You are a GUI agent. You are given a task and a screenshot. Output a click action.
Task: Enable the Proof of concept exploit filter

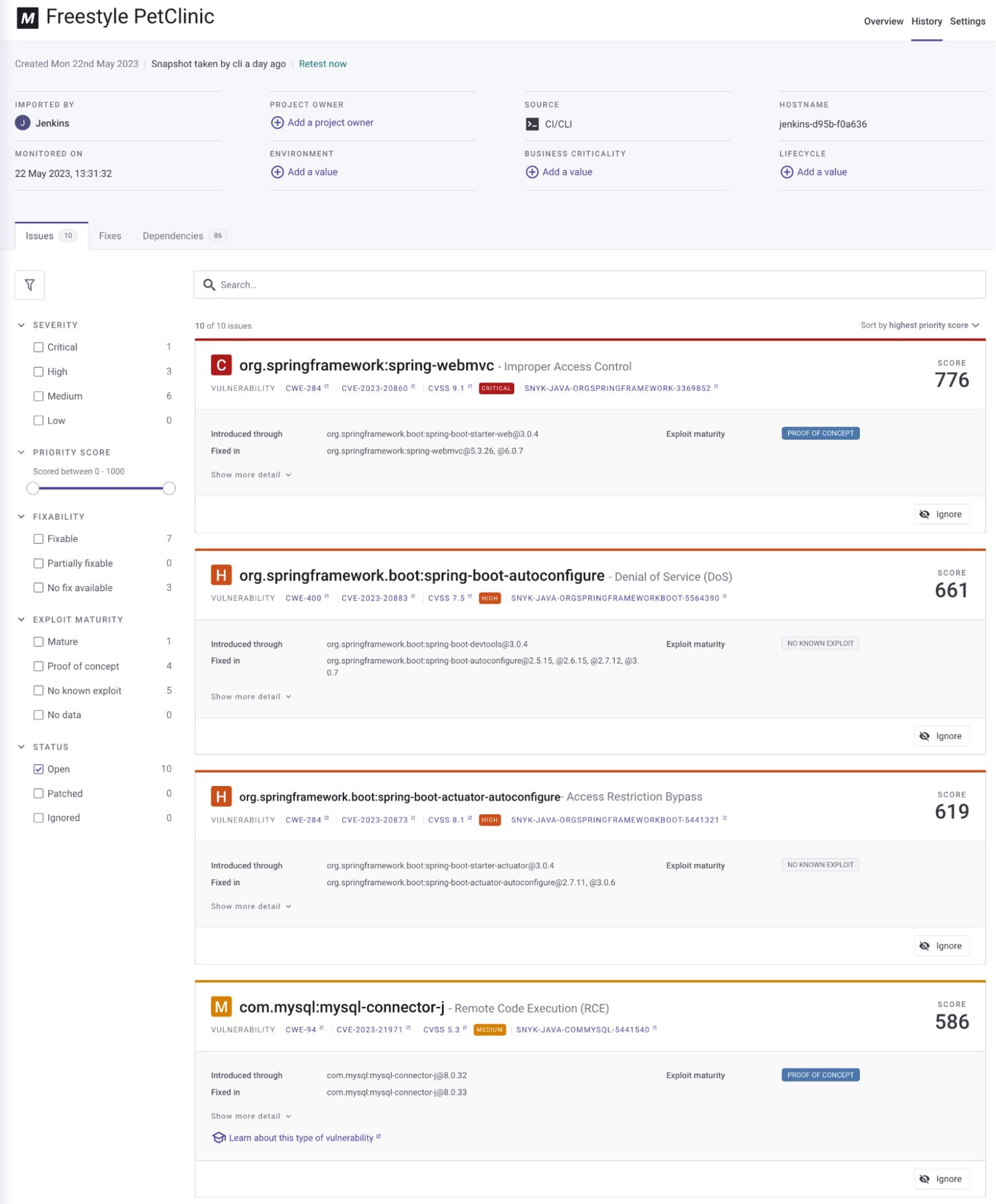39,666
